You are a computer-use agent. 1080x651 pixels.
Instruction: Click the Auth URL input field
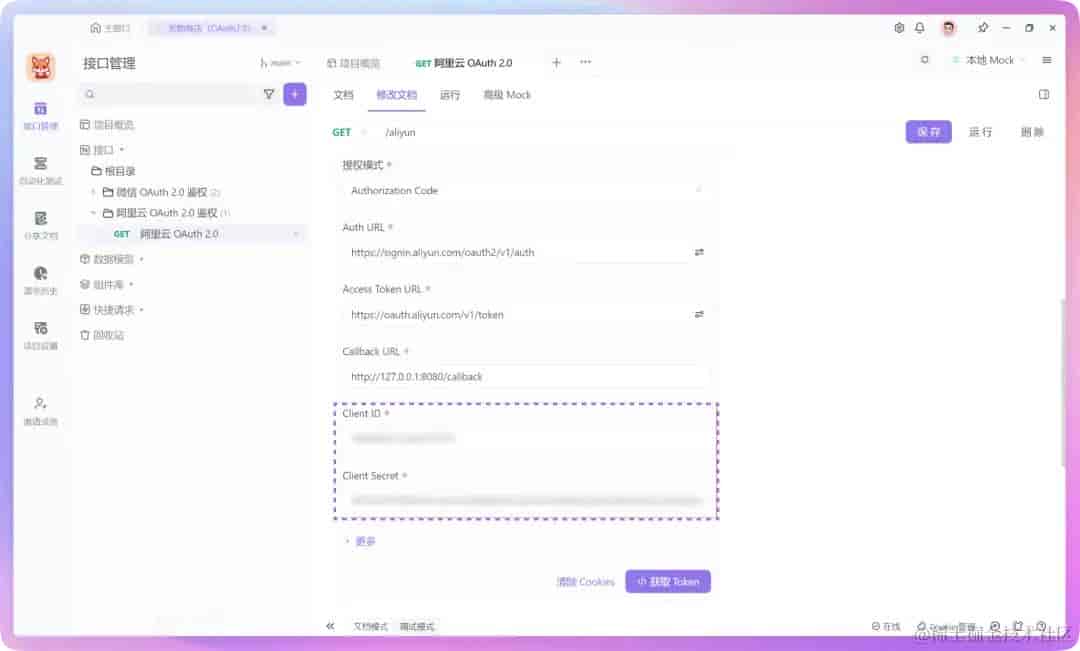[517, 252]
